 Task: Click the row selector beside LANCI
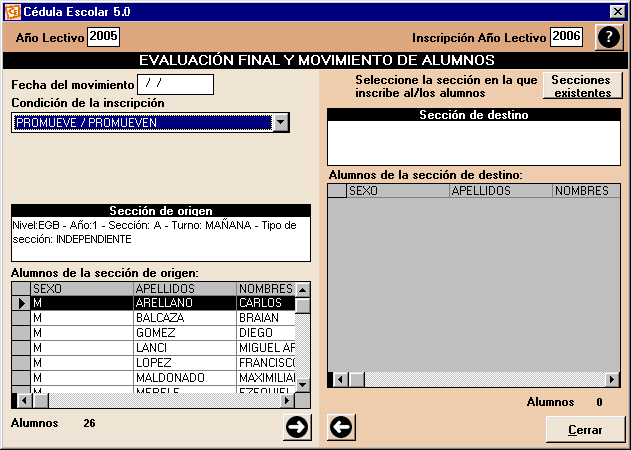coord(21,348)
